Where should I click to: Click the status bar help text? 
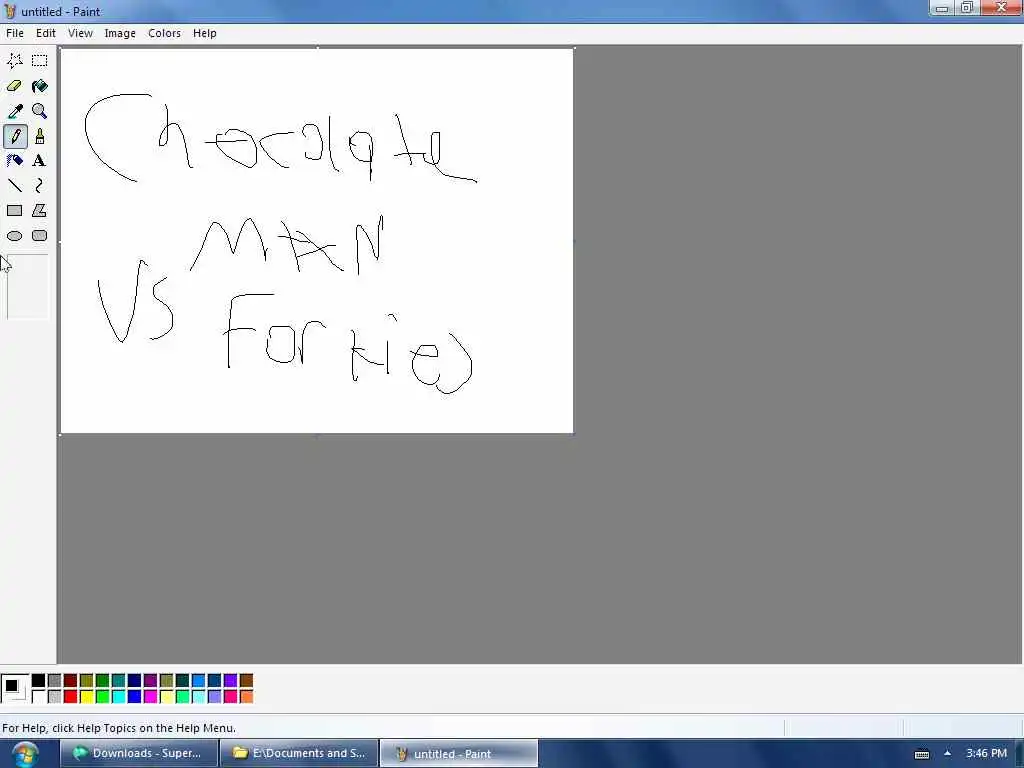coord(119,728)
